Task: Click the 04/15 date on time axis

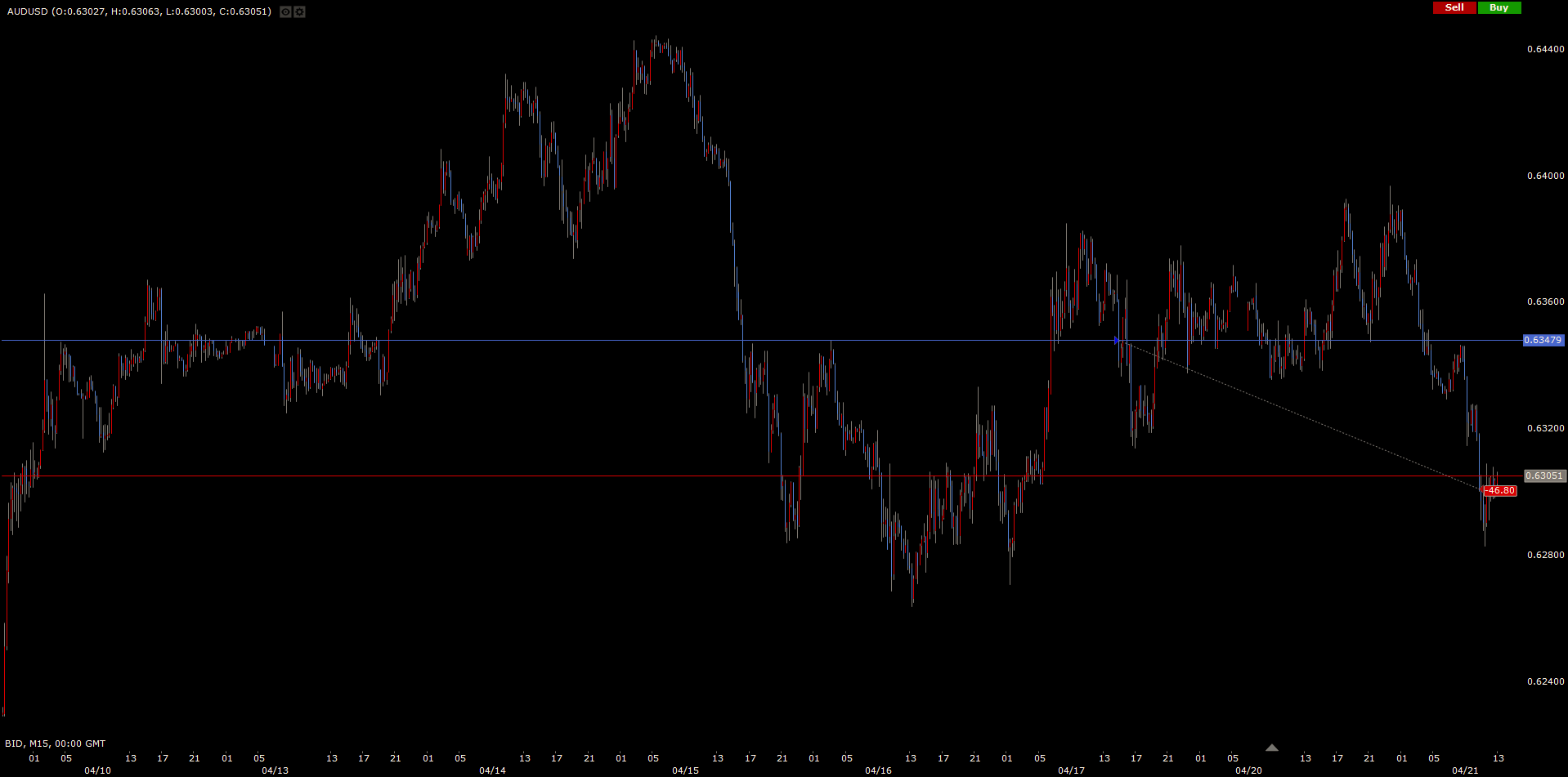Action: pyautogui.click(x=685, y=770)
